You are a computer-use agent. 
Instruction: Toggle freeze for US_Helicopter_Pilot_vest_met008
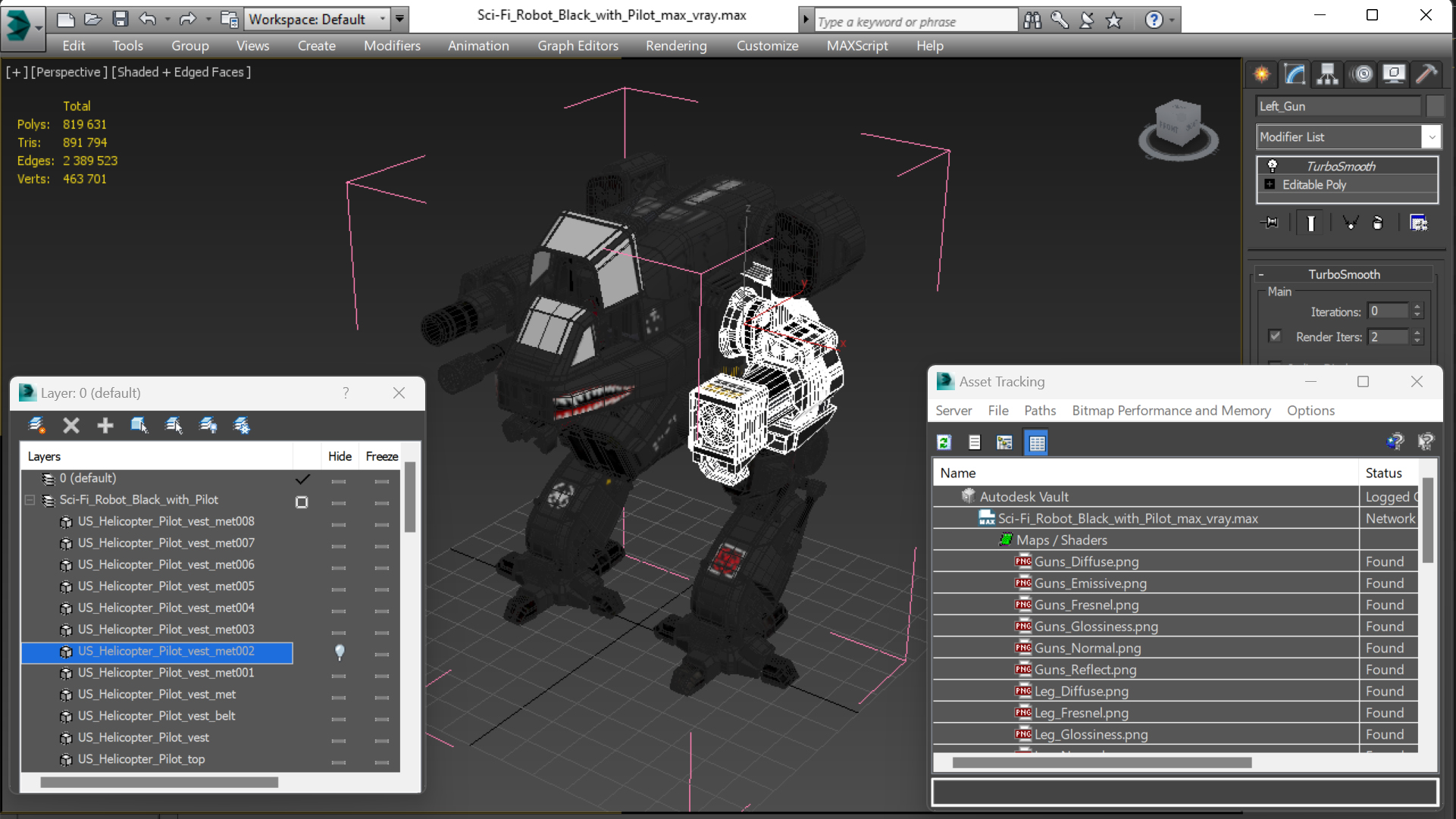[382, 524]
